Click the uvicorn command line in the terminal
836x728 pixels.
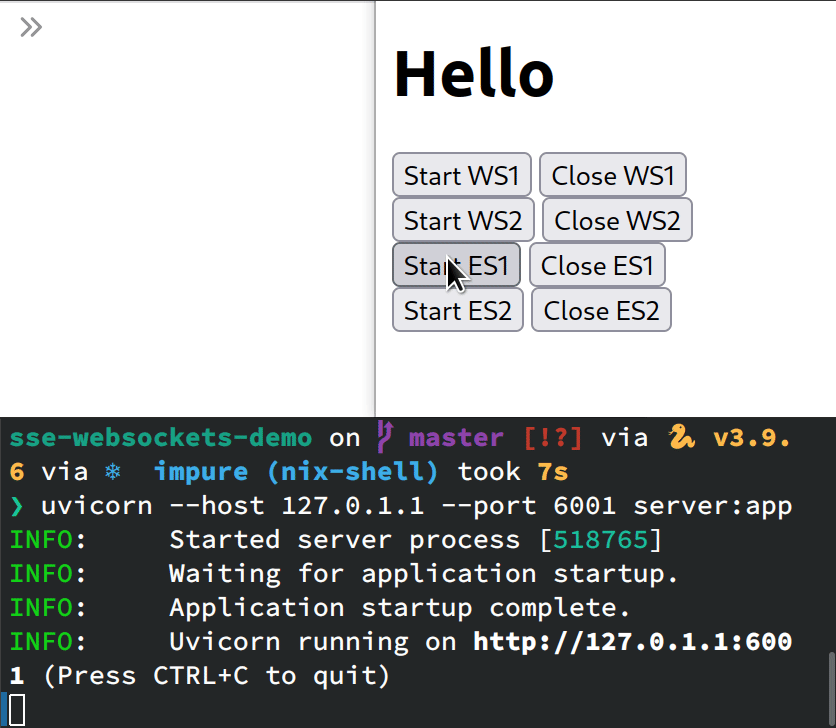tap(400, 505)
